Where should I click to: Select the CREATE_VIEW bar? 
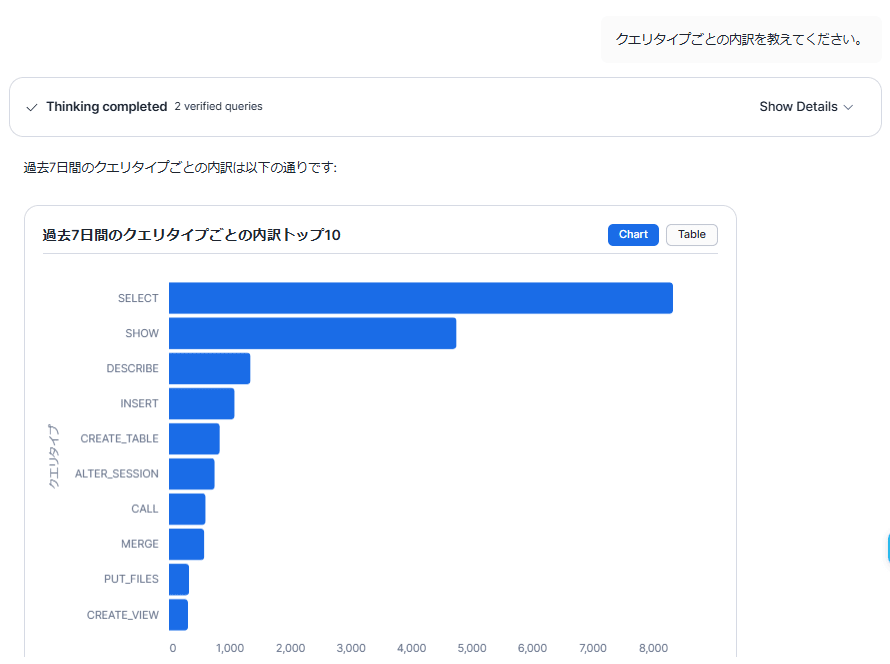pyautogui.click(x=178, y=615)
